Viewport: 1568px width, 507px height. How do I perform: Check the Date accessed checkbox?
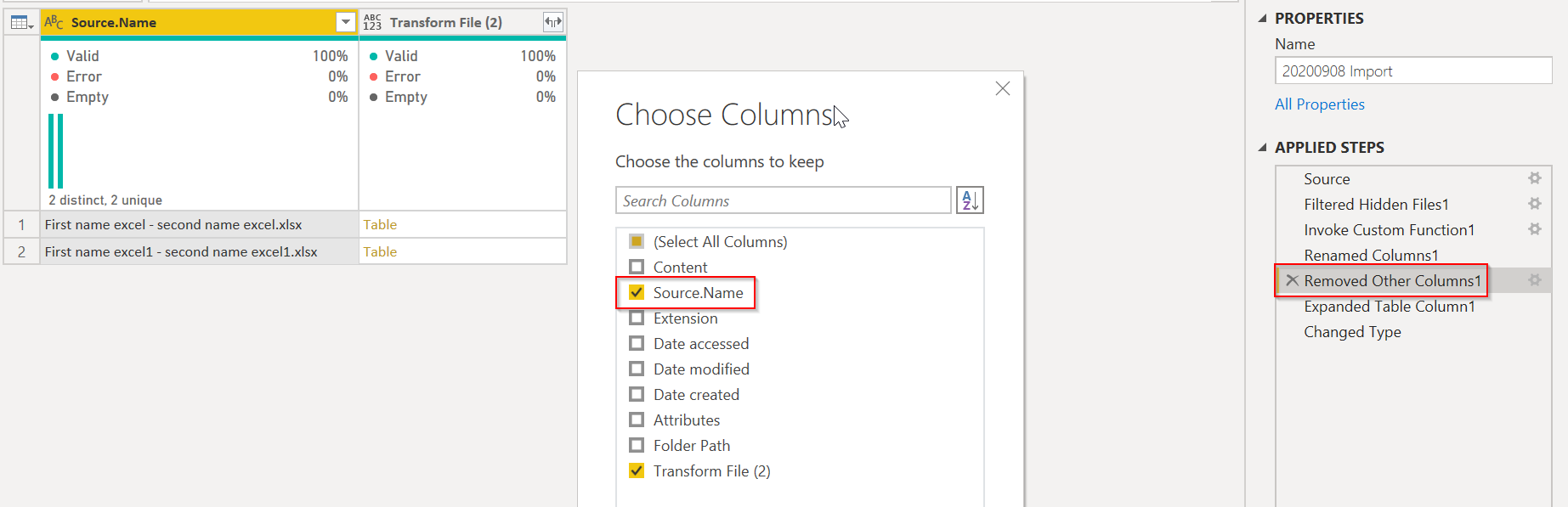[637, 343]
